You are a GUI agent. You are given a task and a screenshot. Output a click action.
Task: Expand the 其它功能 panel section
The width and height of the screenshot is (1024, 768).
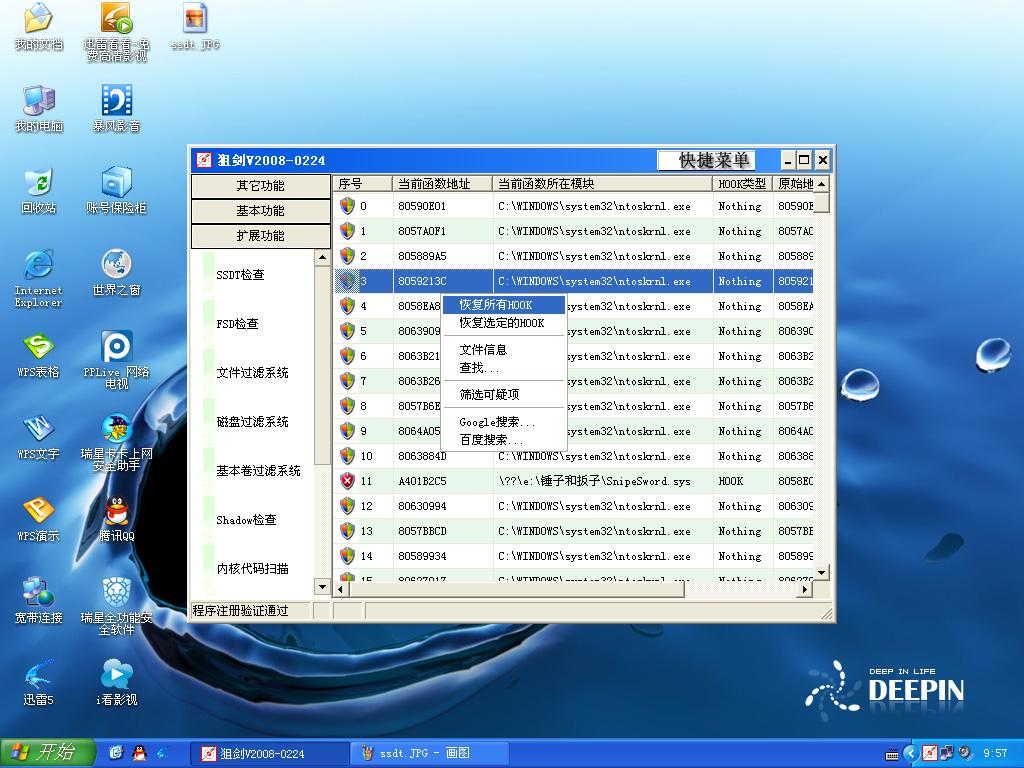260,186
